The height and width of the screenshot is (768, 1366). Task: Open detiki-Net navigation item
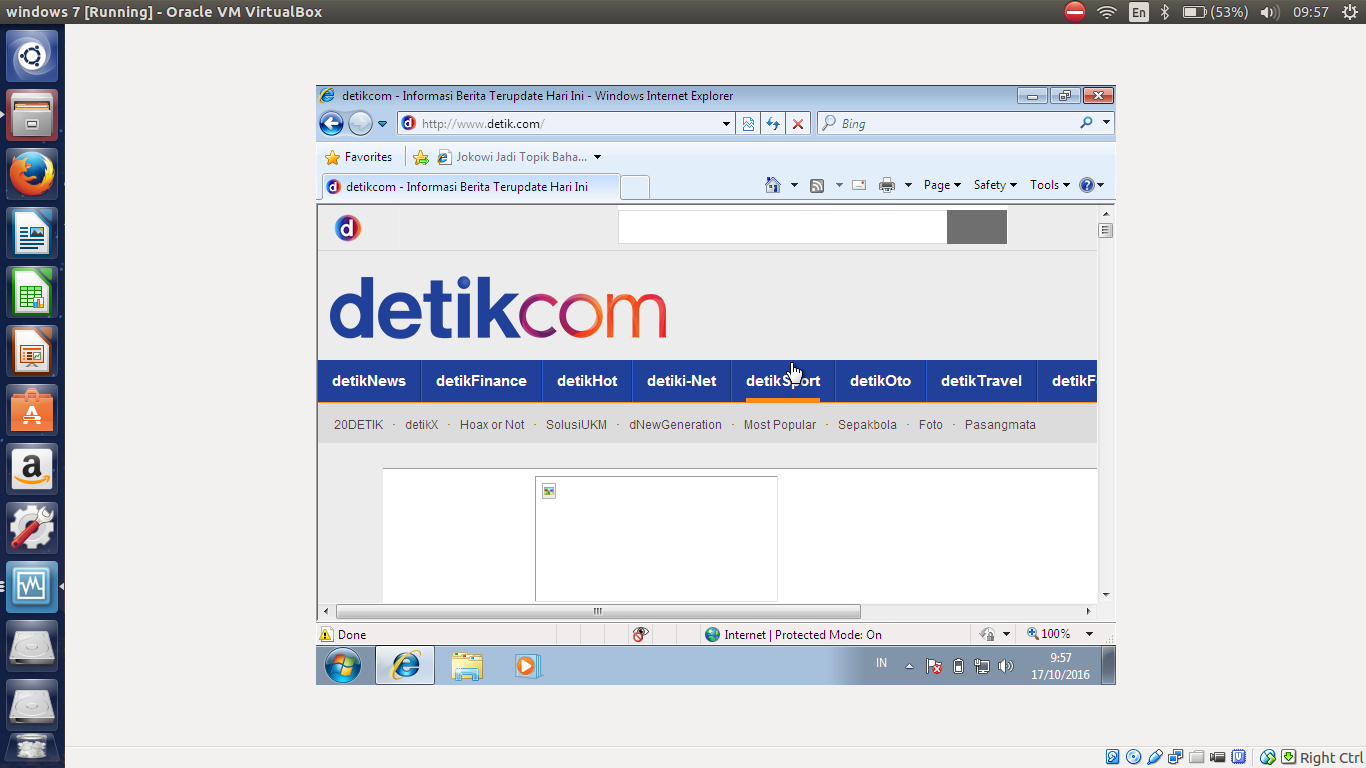[681, 381]
